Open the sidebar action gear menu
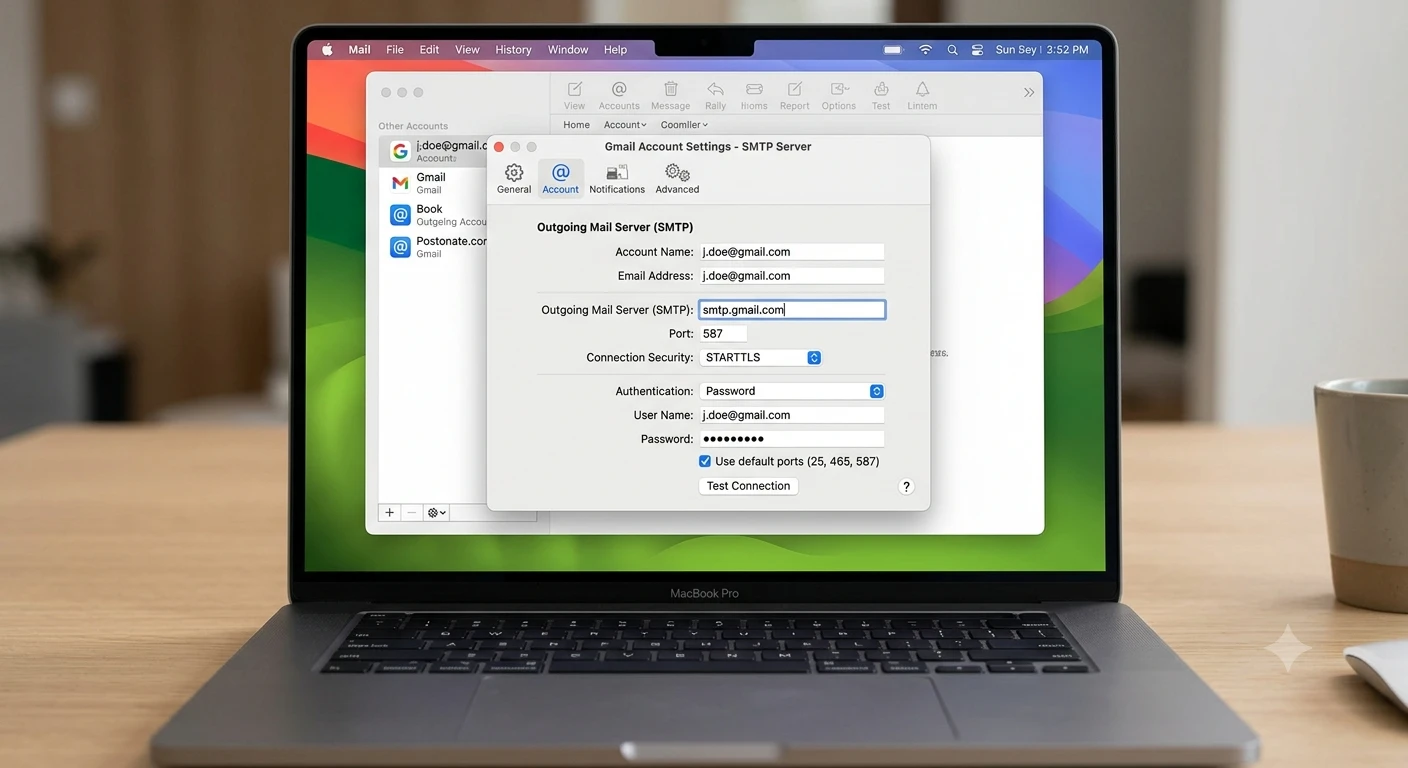The image size is (1408, 768). pyautogui.click(x=437, y=512)
